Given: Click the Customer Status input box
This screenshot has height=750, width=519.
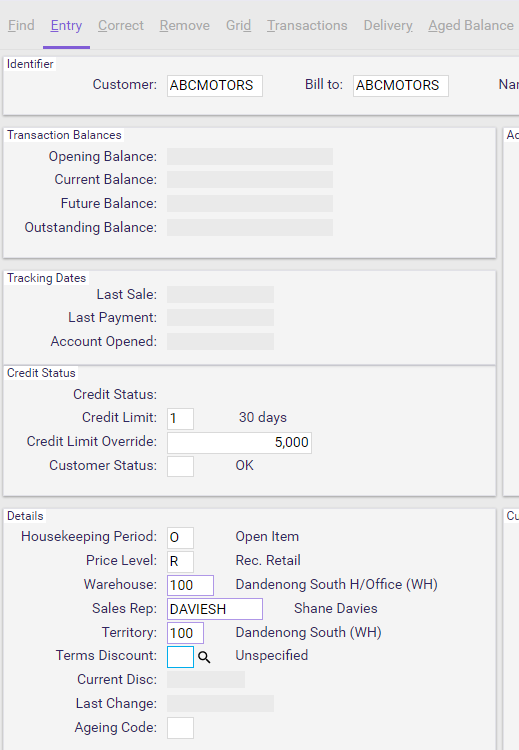Looking at the screenshot, I should pyautogui.click(x=180, y=466).
